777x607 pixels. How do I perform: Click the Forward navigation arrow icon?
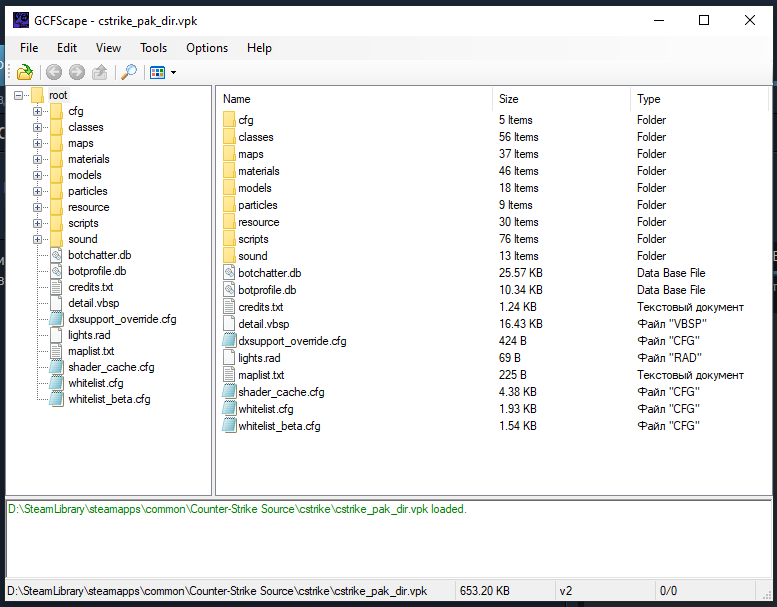pos(76,72)
